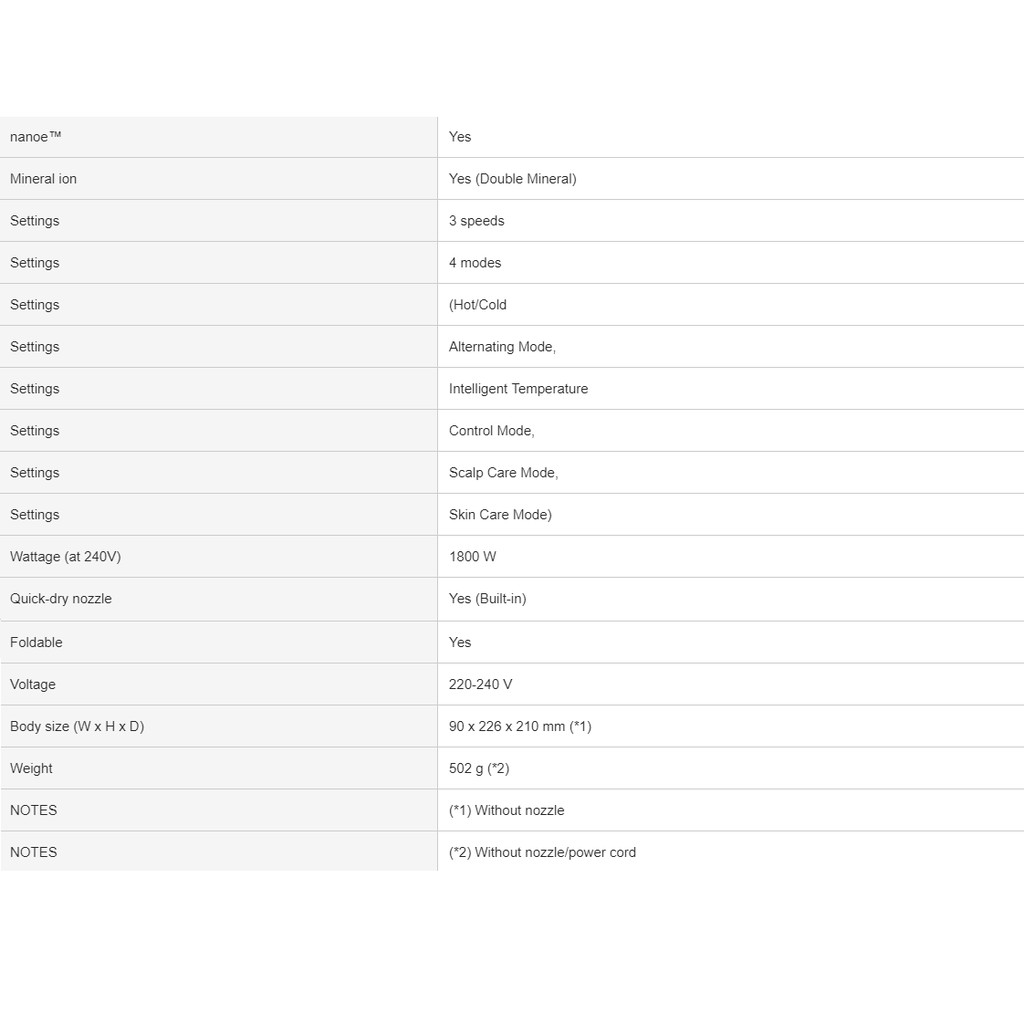Click the "Wattage (at 240V)" label
Viewport: 1024px width, 1024px height.
click(x=65, y=557)
